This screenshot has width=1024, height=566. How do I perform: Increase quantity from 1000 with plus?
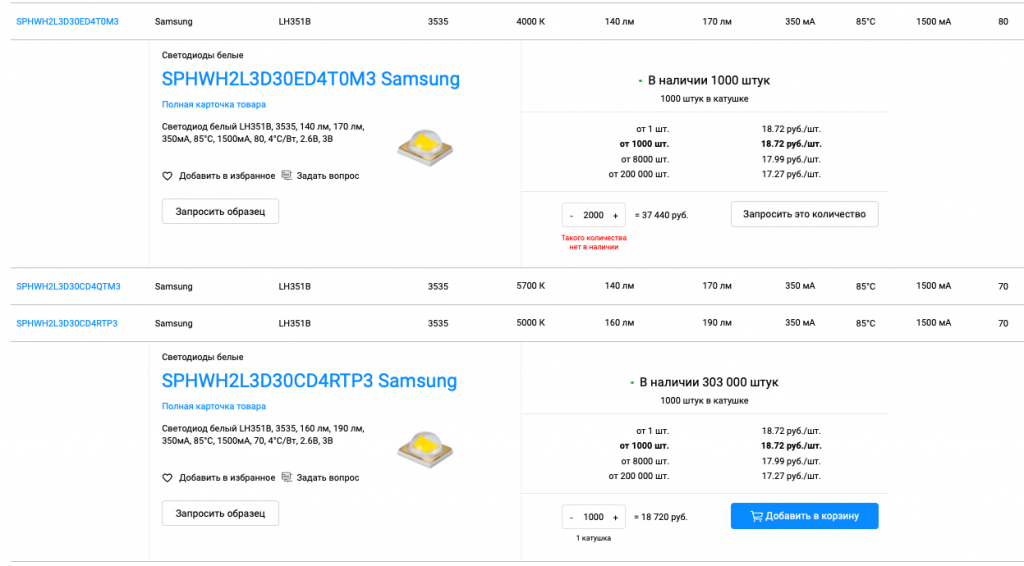click(x=615, y=517)
